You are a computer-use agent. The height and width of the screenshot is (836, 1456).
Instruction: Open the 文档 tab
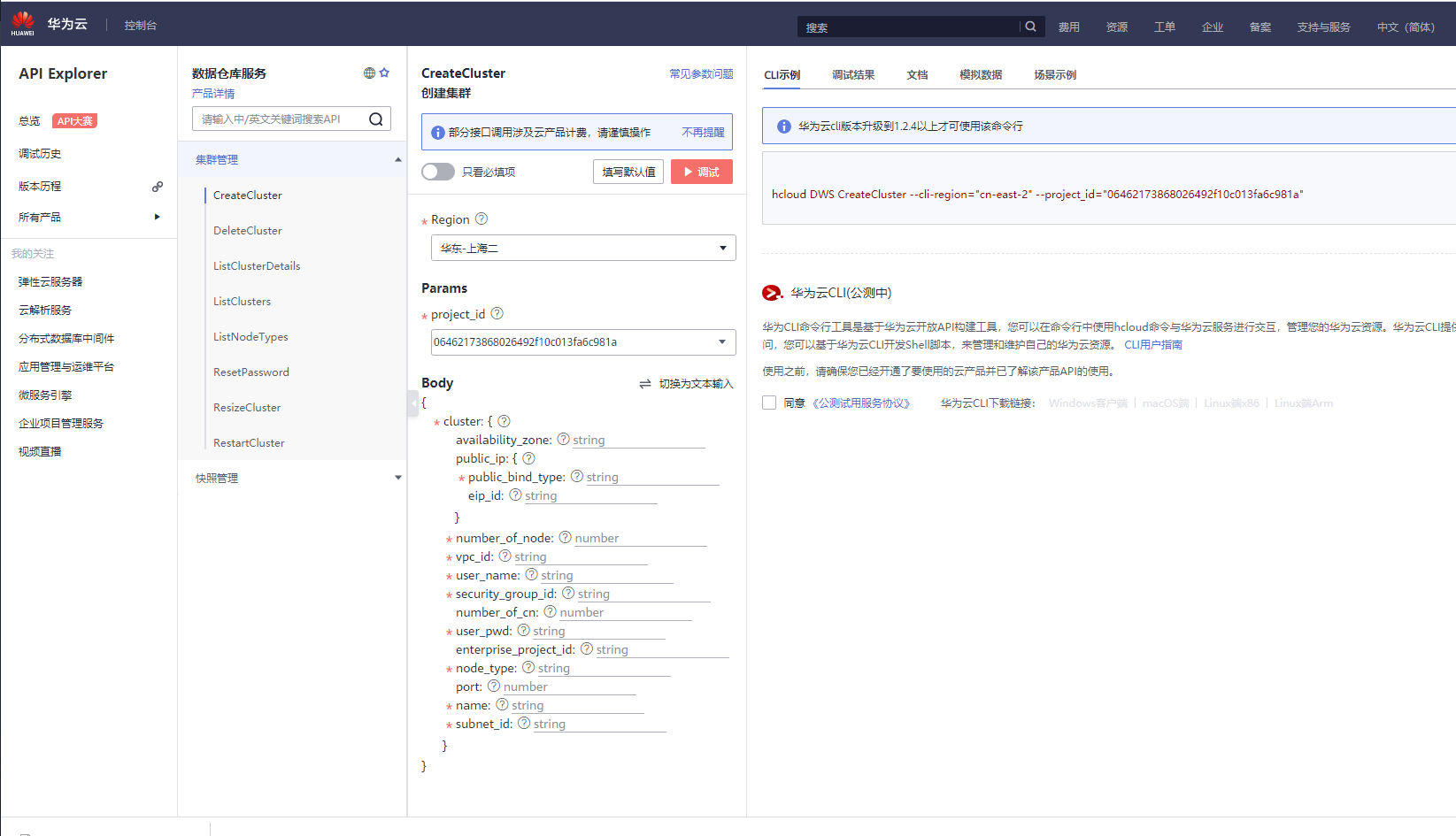click(917, 75)
